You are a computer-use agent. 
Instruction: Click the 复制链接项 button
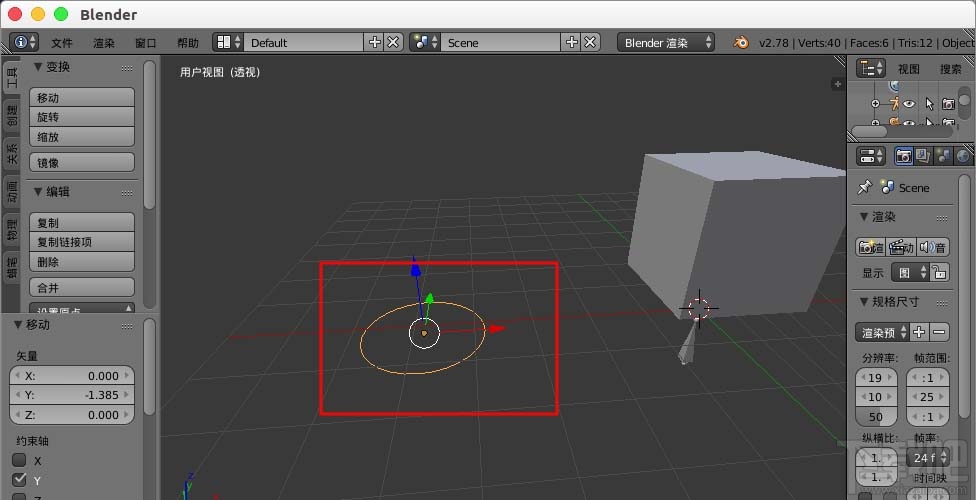point(82,242)
